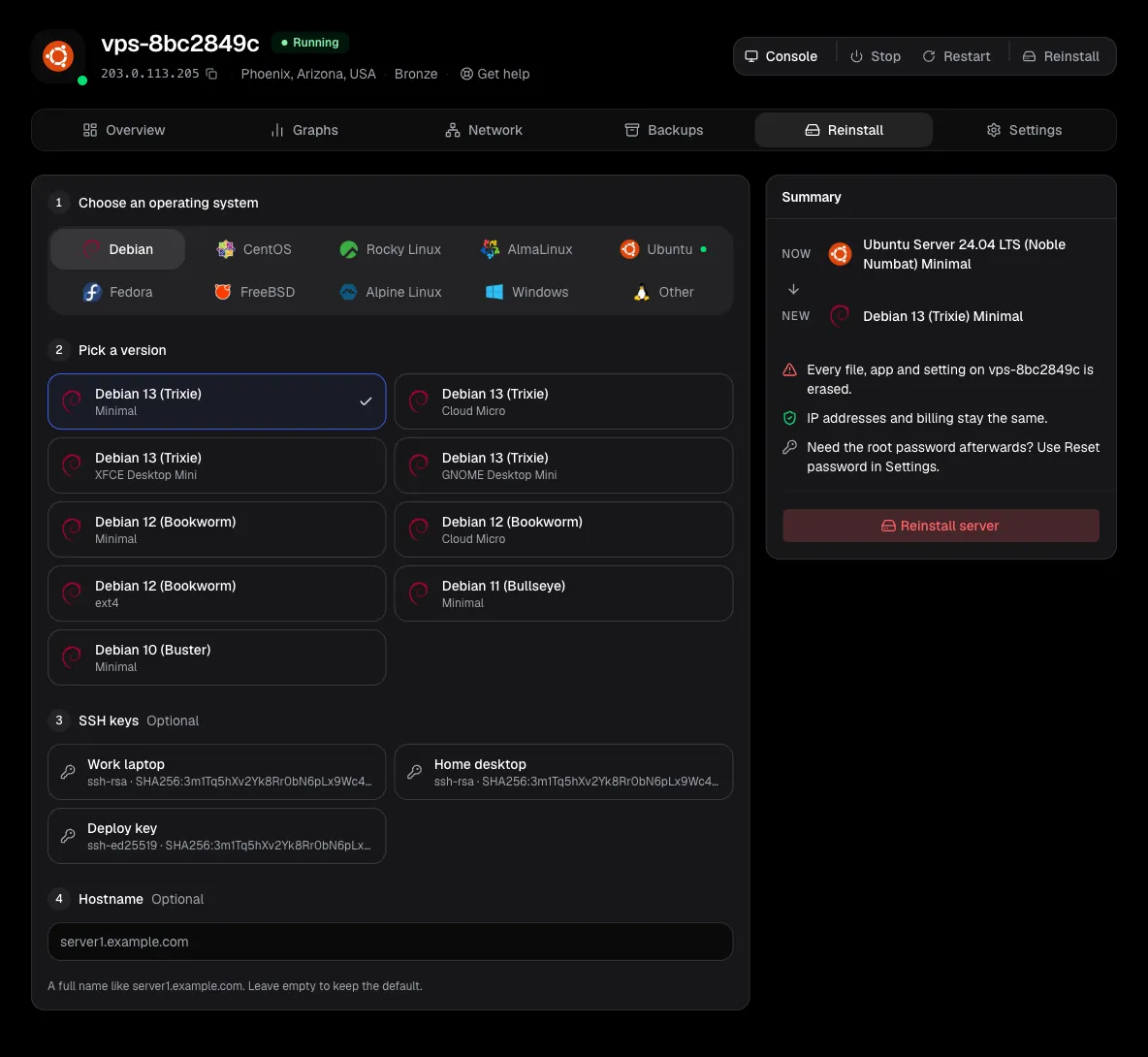This screenshot has height=1057, width=1148.
Task: Select FreeBSD operating system
Action: [x=254, y=292]
